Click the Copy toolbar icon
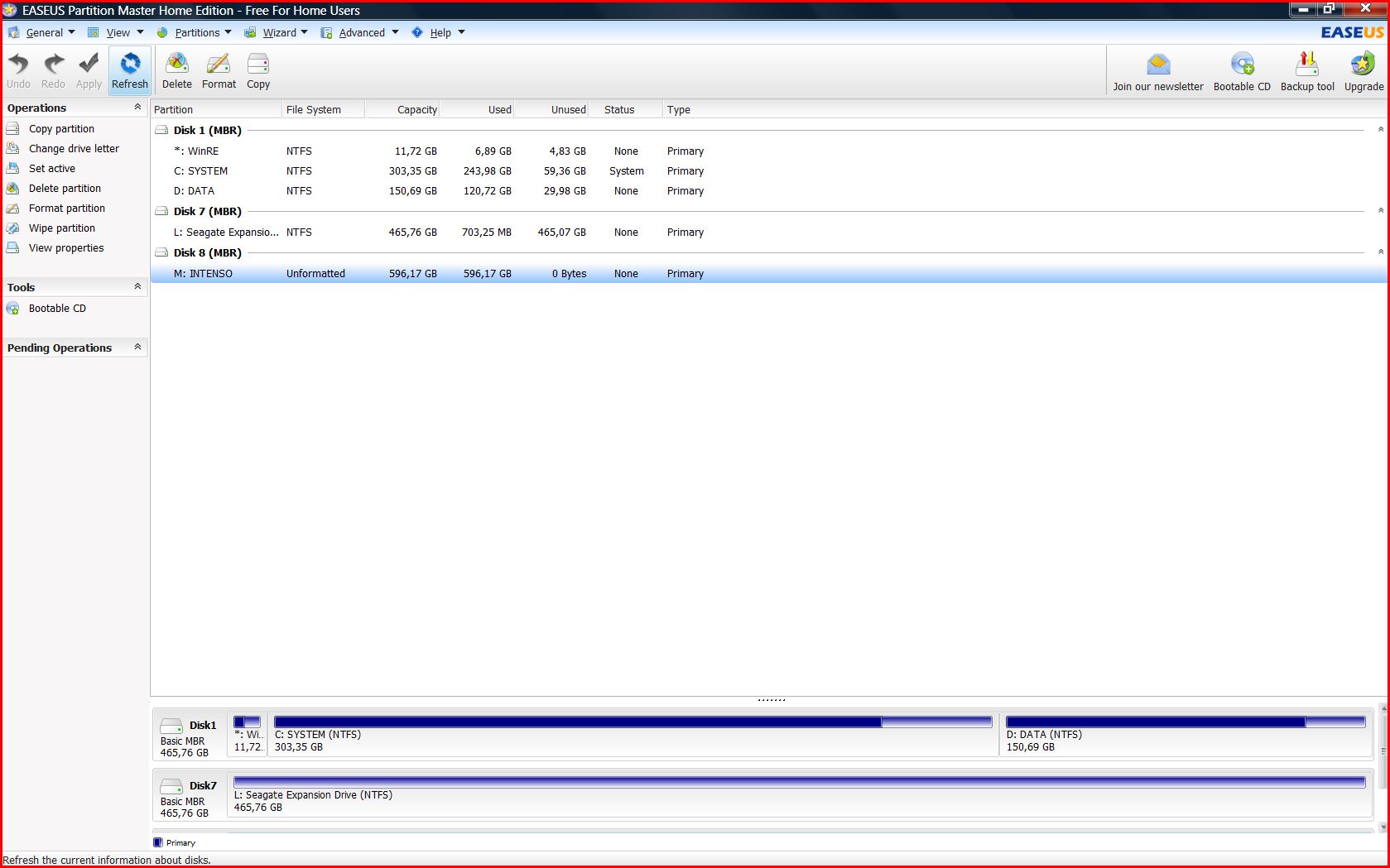This screenshot has height=868, width=1390. (258, 70)
